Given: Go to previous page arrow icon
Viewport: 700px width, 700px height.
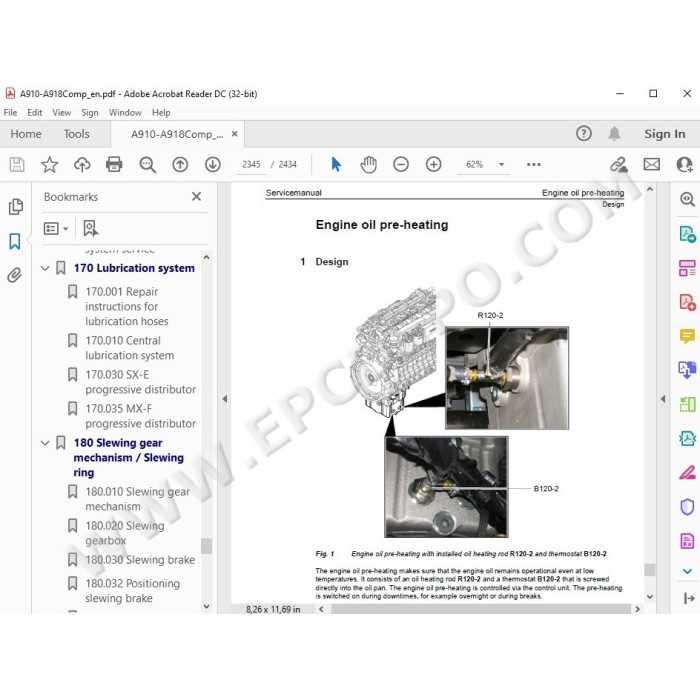Looking at the screenshot, I should point(180,165).
